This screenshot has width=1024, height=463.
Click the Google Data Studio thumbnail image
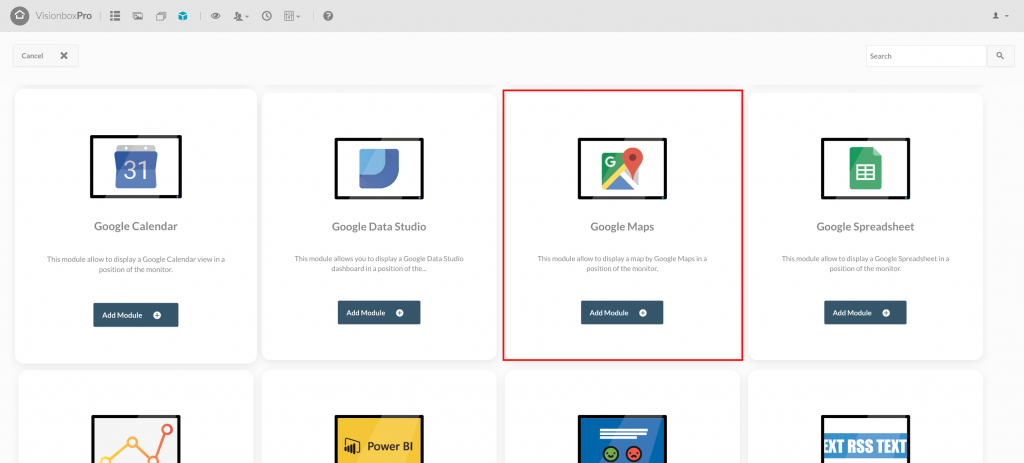click(x=379, y=168)
